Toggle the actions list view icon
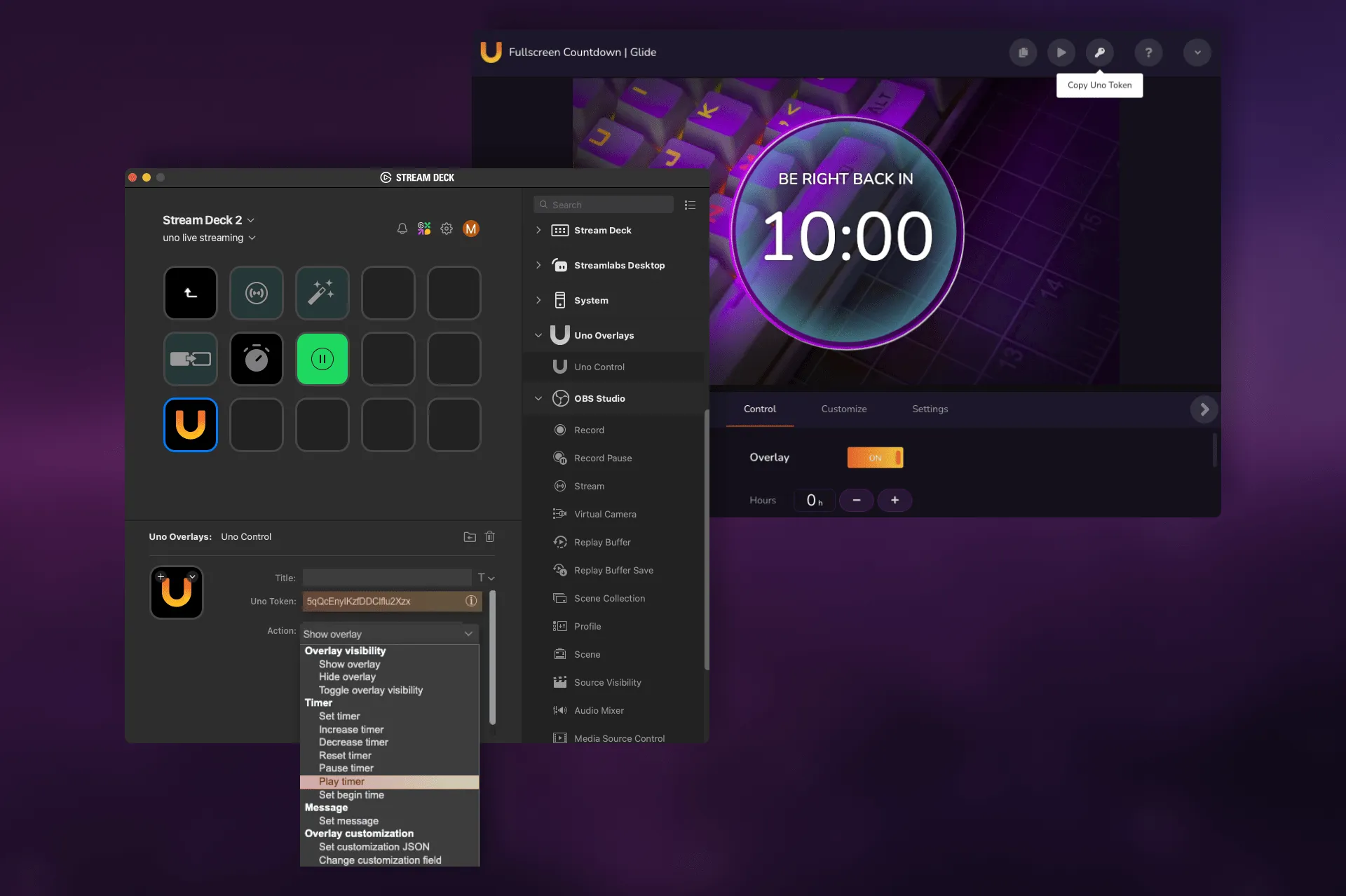 [690, 205]
